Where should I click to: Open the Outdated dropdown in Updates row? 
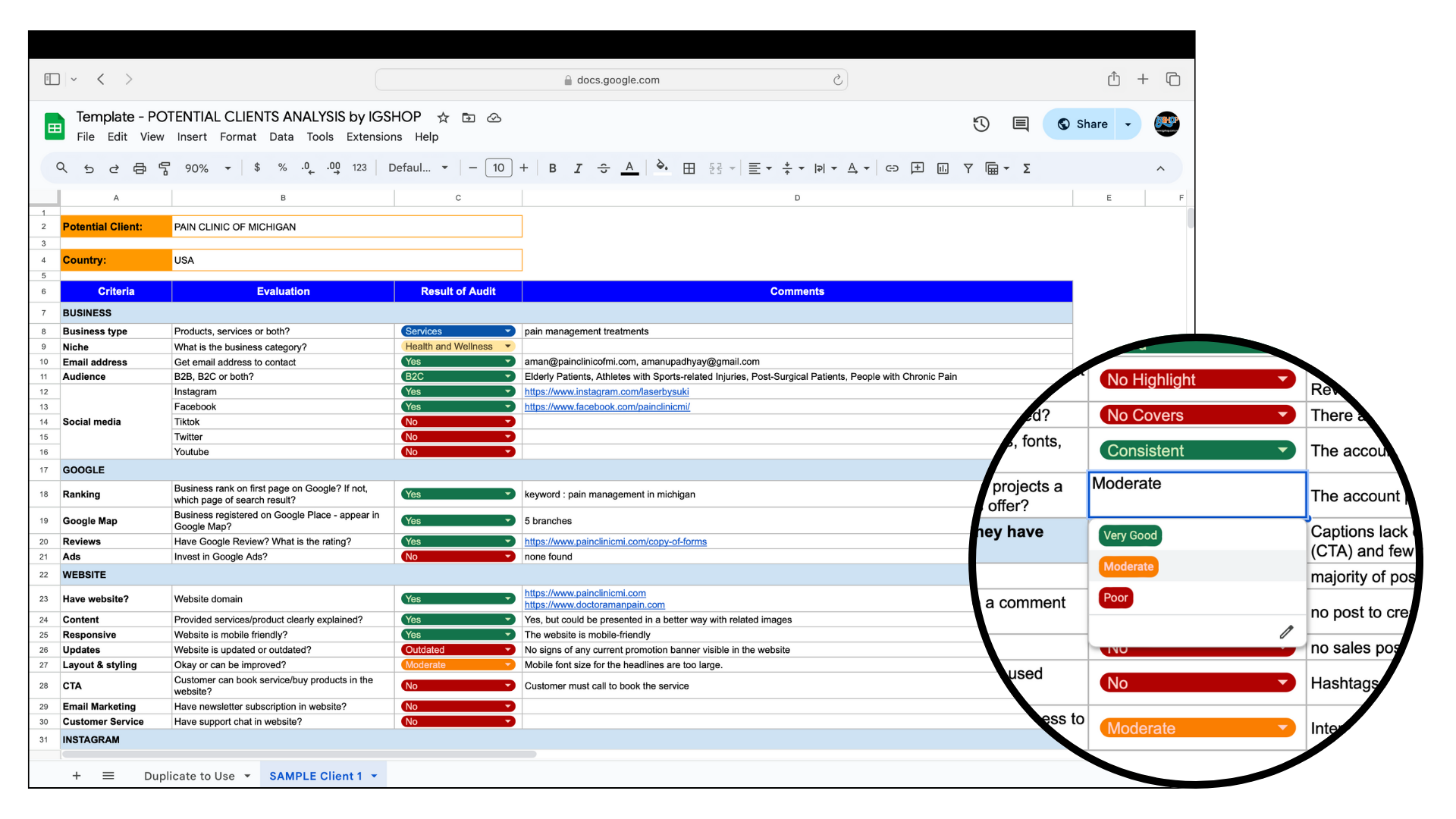click(x=458, y=650)
